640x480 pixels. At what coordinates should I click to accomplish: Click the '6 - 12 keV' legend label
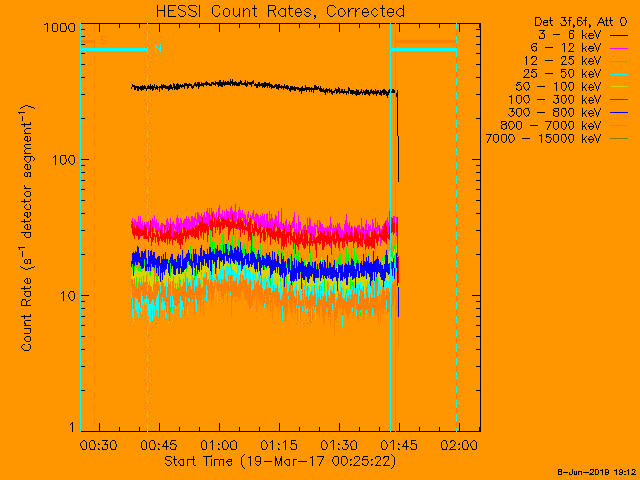click(566, 48)
